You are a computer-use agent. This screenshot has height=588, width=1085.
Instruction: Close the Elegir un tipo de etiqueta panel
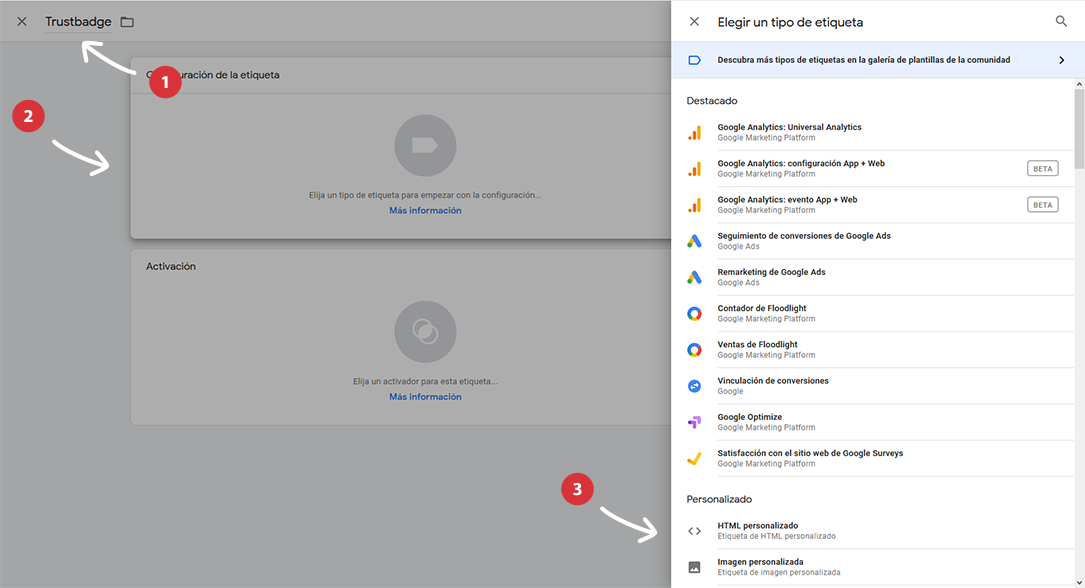(x=694, y=21)
